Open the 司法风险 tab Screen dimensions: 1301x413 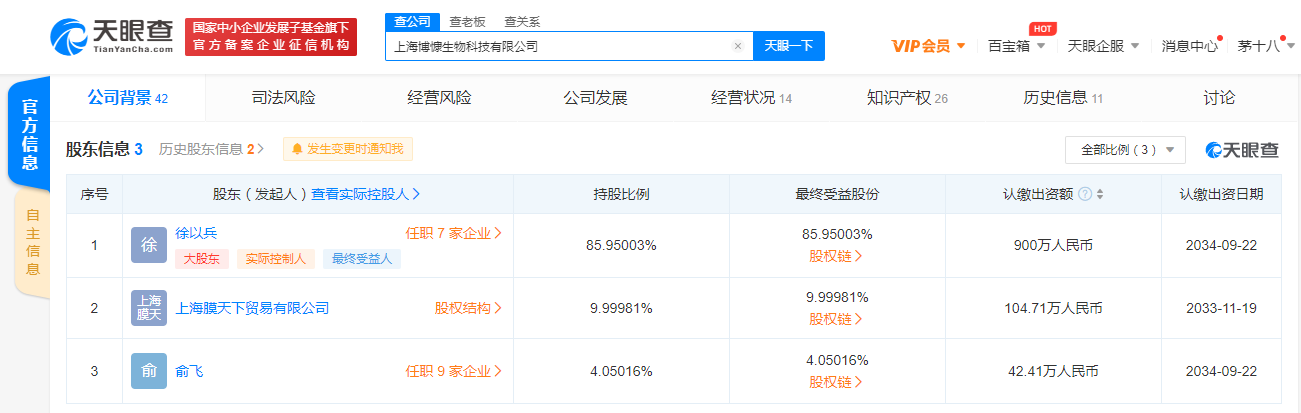[x=283, y=98]
